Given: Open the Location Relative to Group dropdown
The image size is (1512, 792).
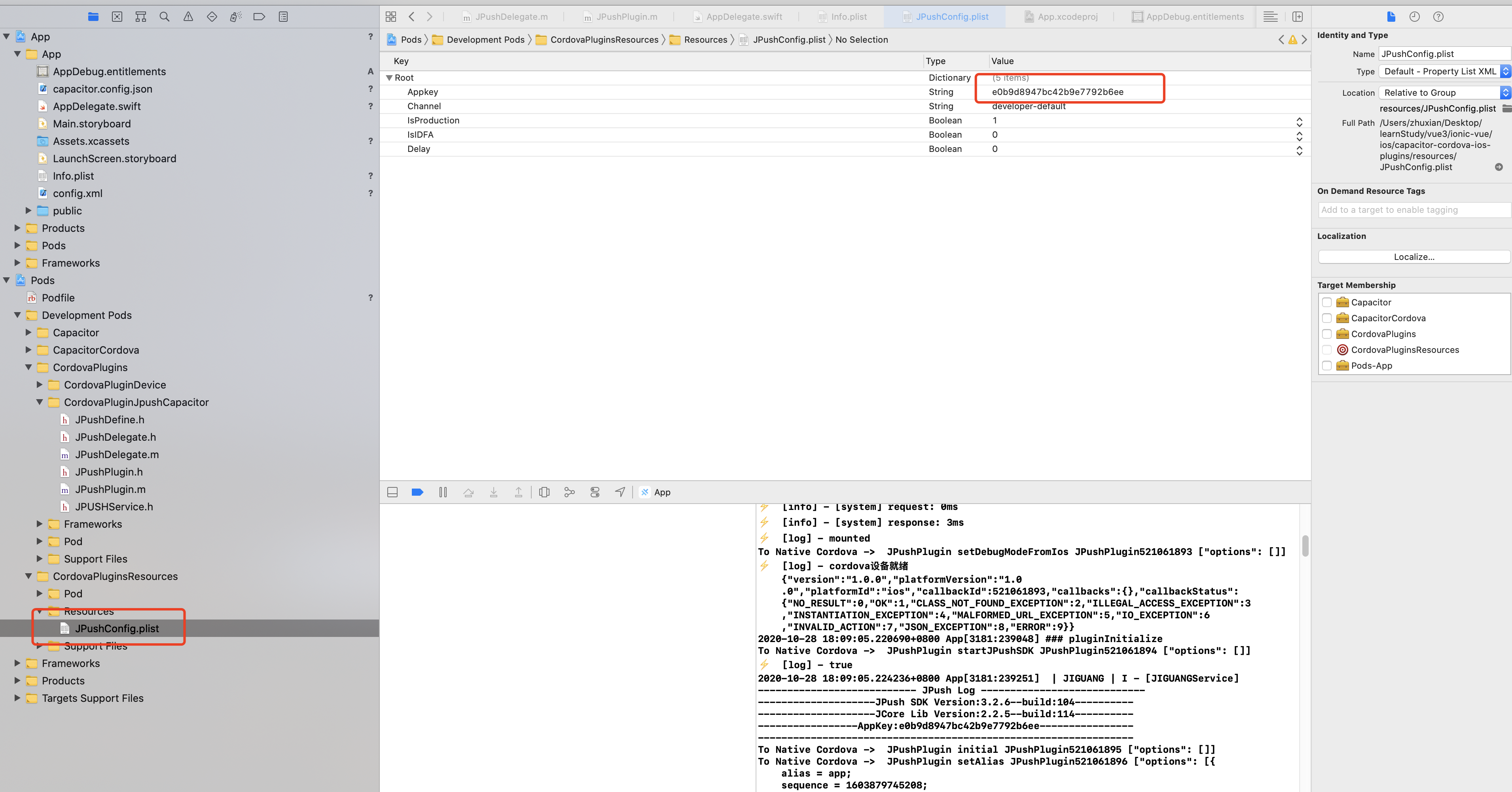Looking at the screenshot, I should pos(1444,93).
